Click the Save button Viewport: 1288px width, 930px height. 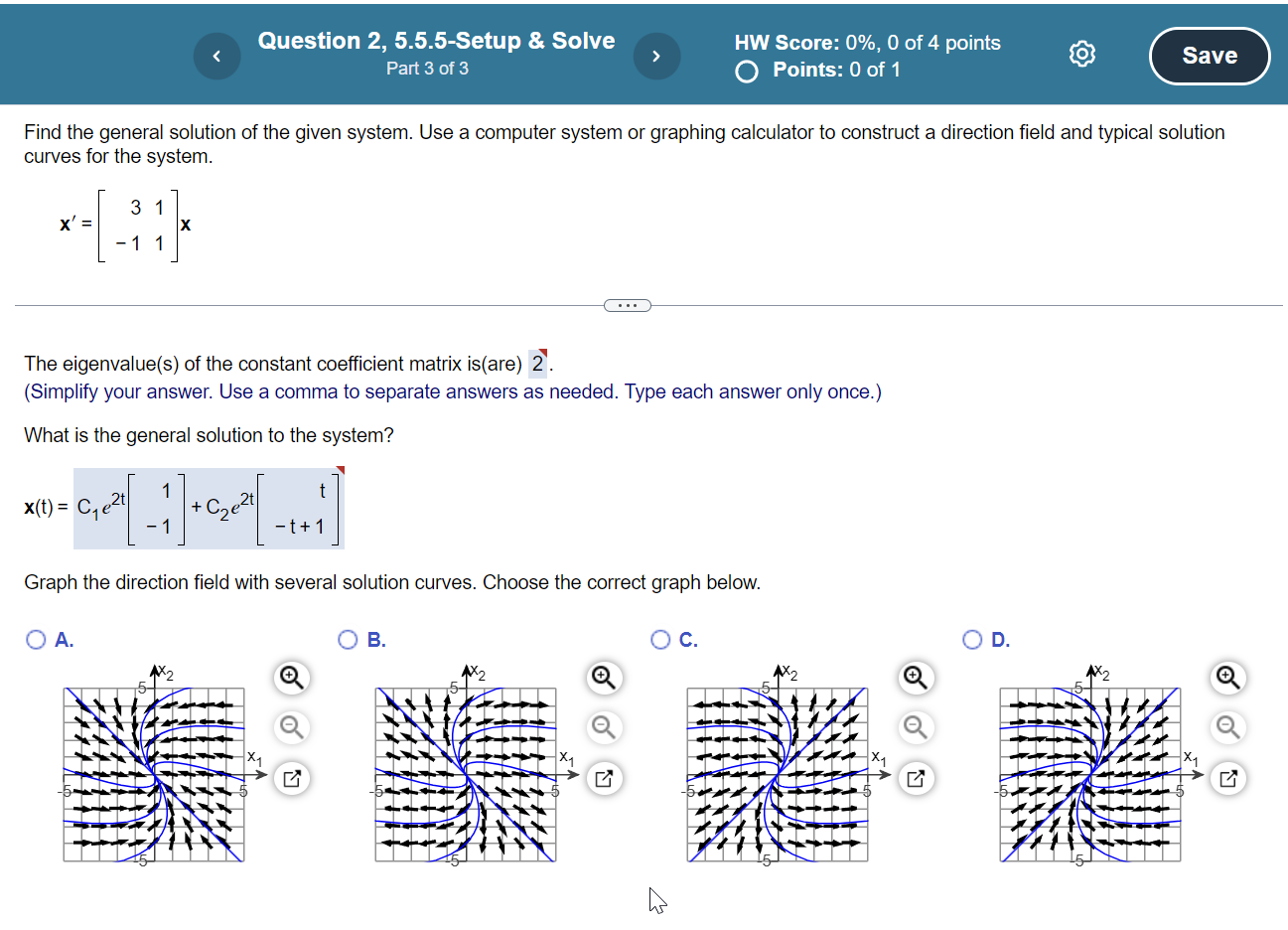[x=1209, y=55]
